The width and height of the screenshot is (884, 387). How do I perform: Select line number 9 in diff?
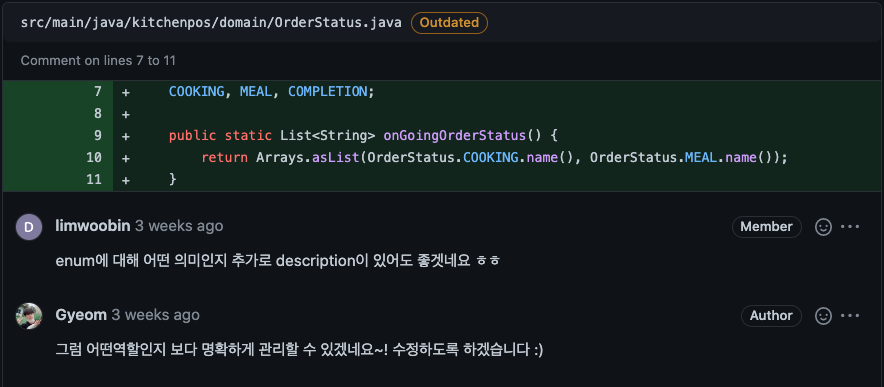coord(98,136)
